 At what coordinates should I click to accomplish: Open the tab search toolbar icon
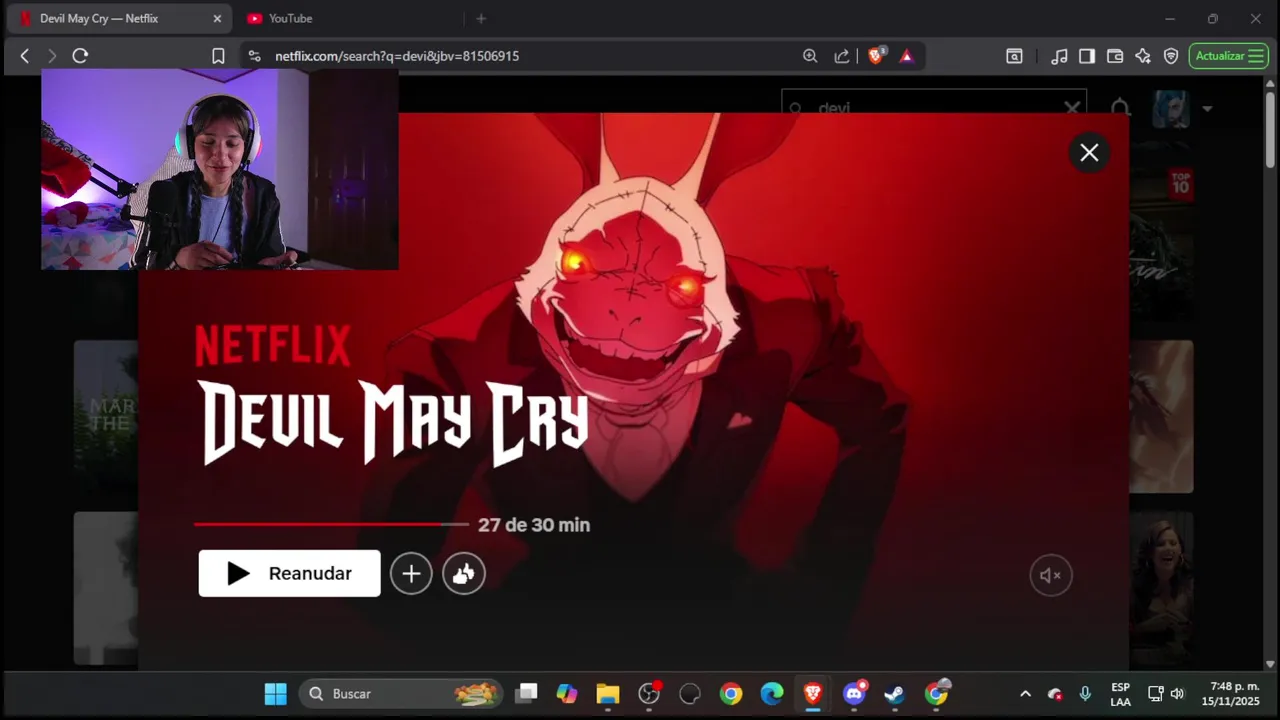(x=1014, y=56)
